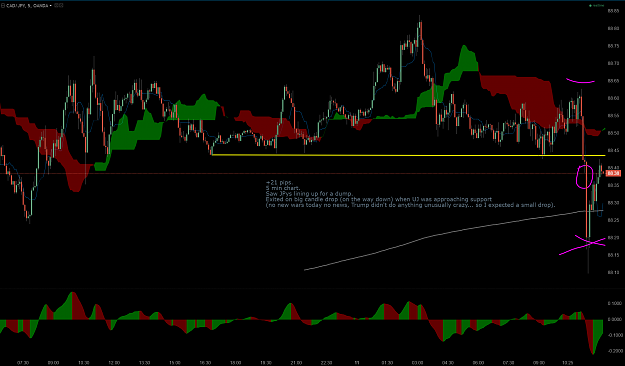Click the -0.1000 oscillator scale label
This screenshot has height=366, width=625.
[615, 335]
